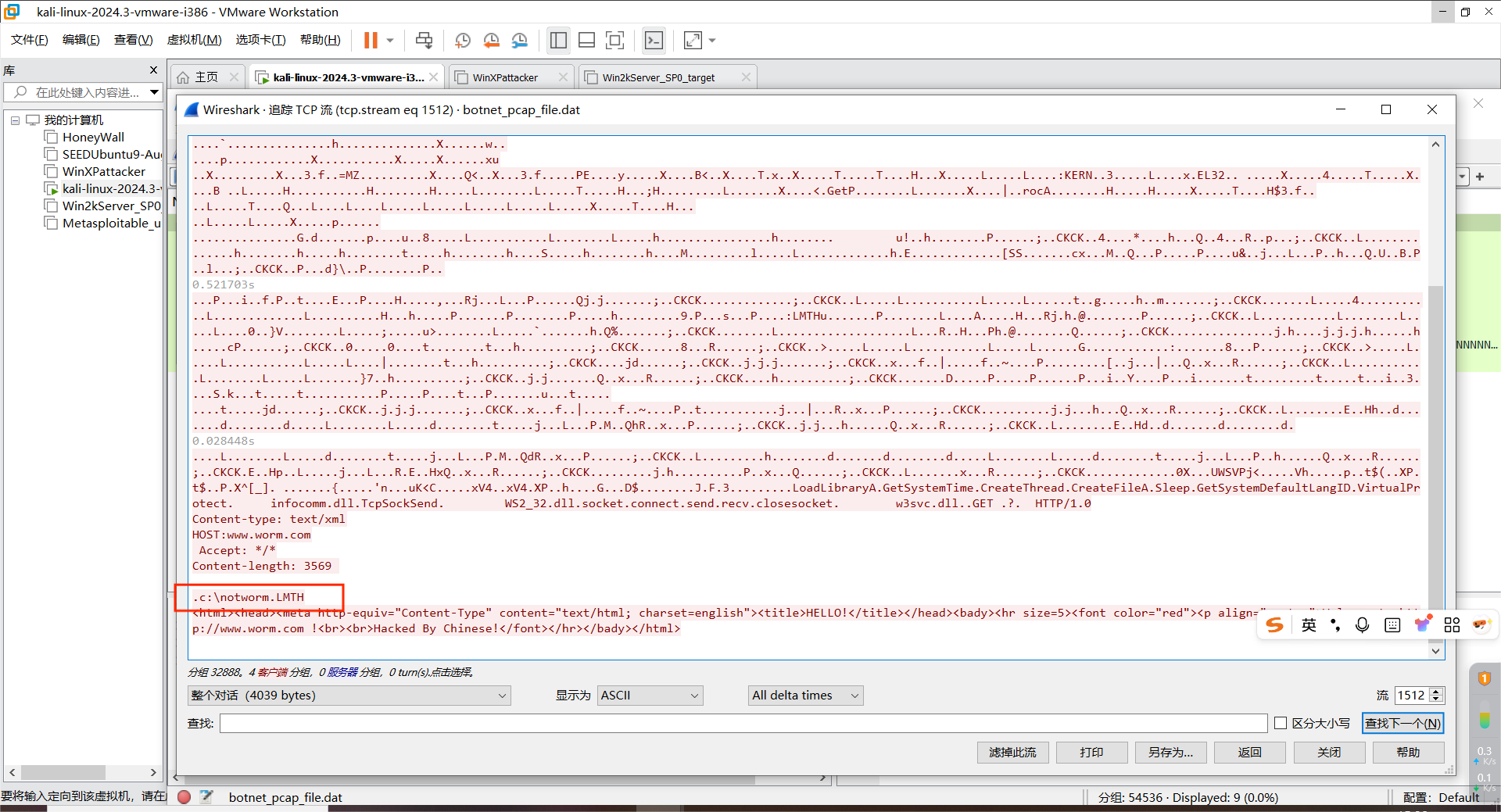Open the IME soft keyboard icon
1501x812 pixels.
coord(1392,625)
